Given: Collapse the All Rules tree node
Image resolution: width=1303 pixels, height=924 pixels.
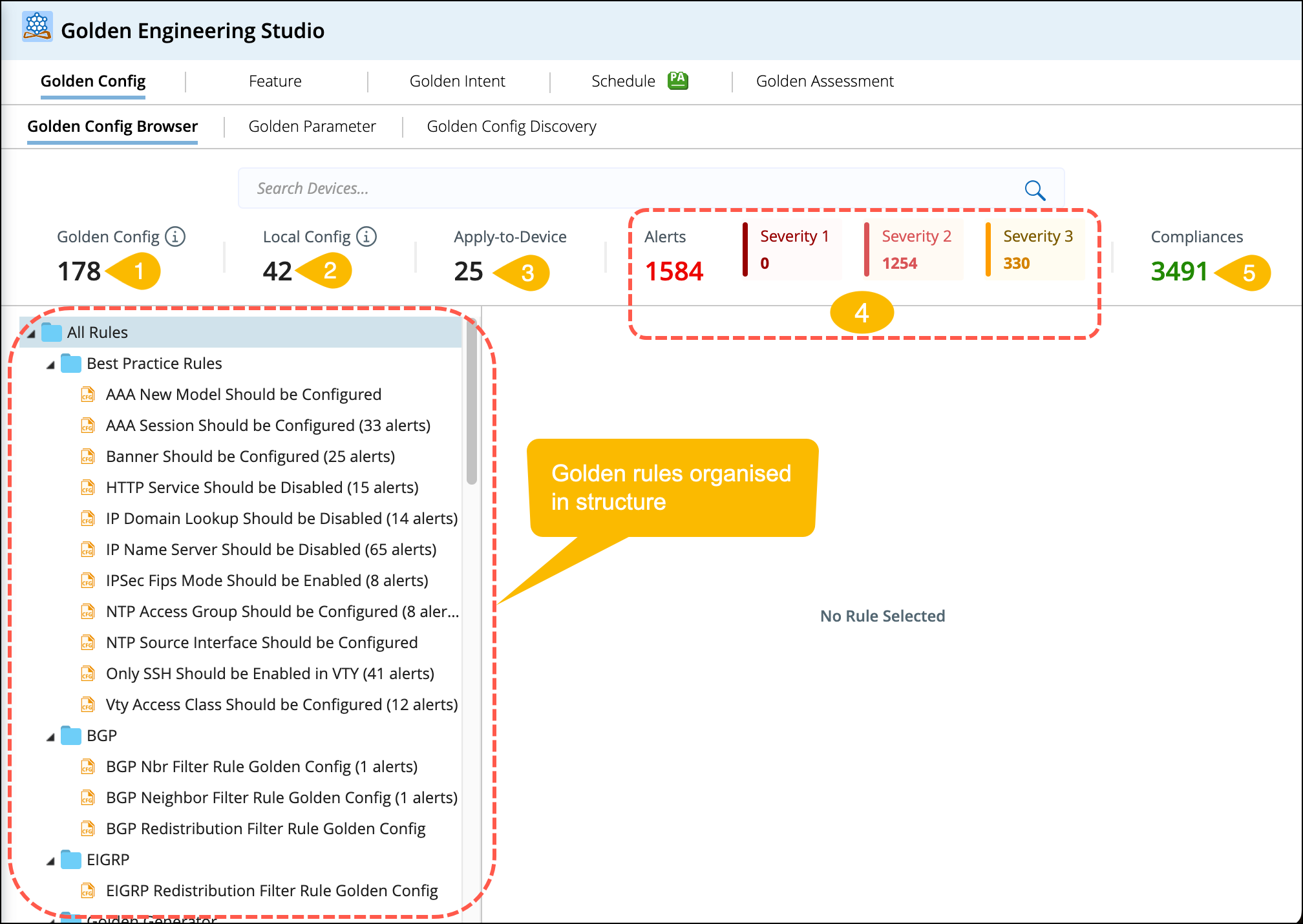Looking at the screenshot, I should [x=30, y=333].
